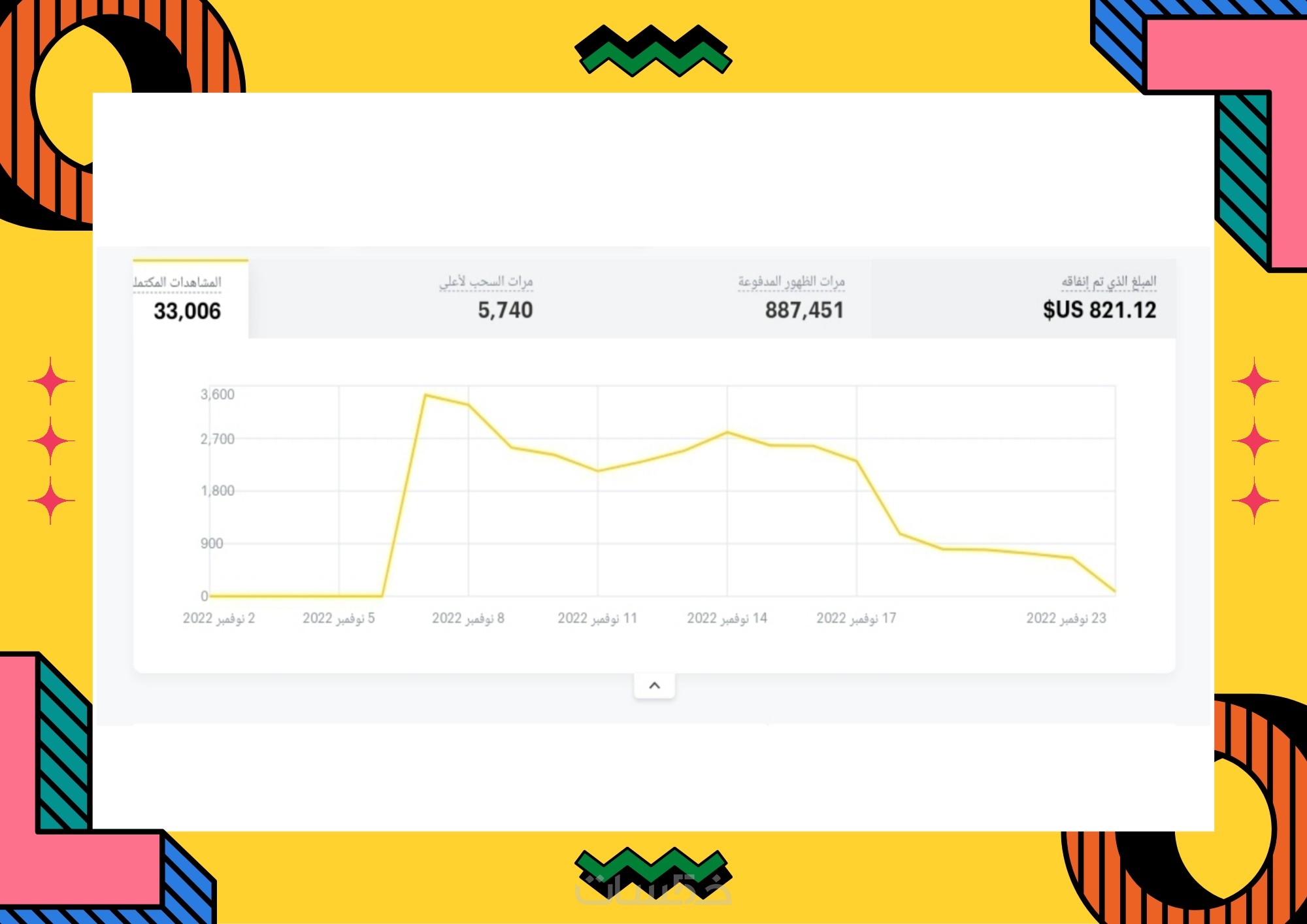
Task: Click the 1,800 y-axis label
Action: 217,491
